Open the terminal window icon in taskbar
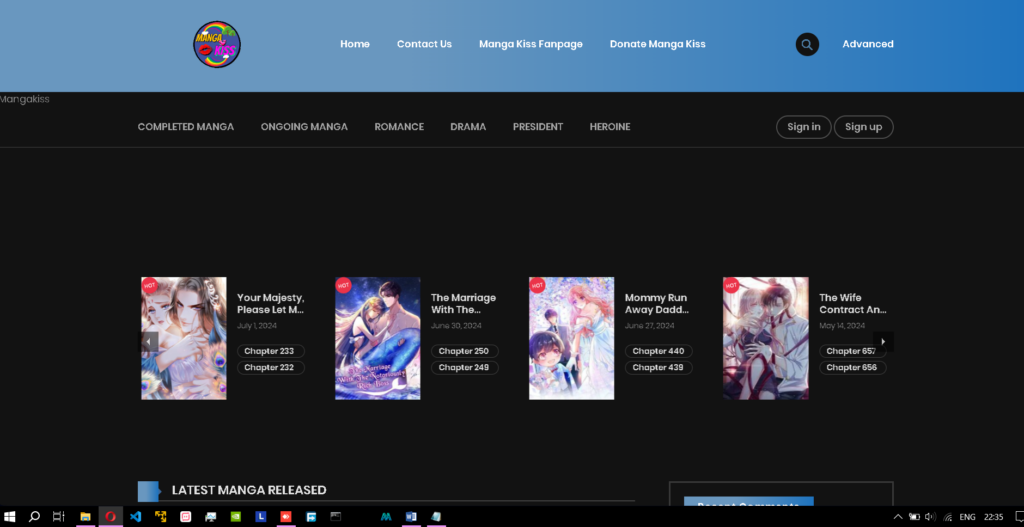Viewport: 1024px width, 527px height. 336,517
